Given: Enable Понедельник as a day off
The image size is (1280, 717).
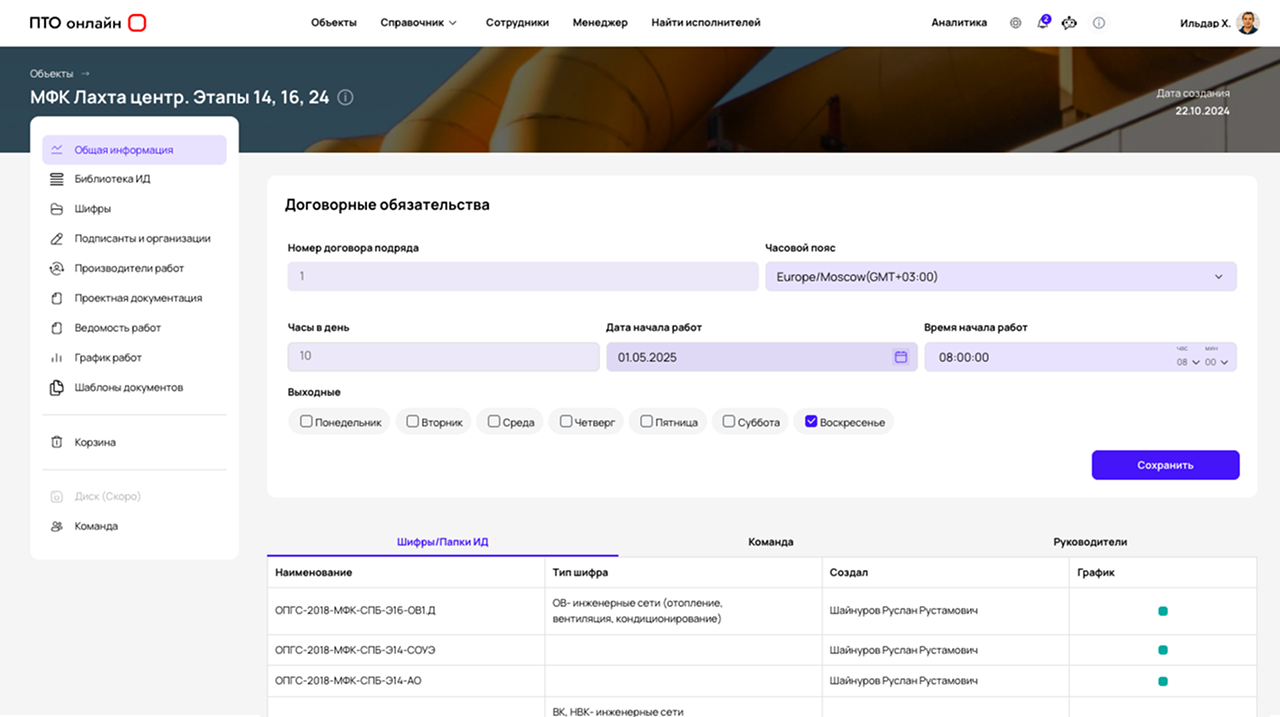Looking at the screenshot, I should pos(306,422).
